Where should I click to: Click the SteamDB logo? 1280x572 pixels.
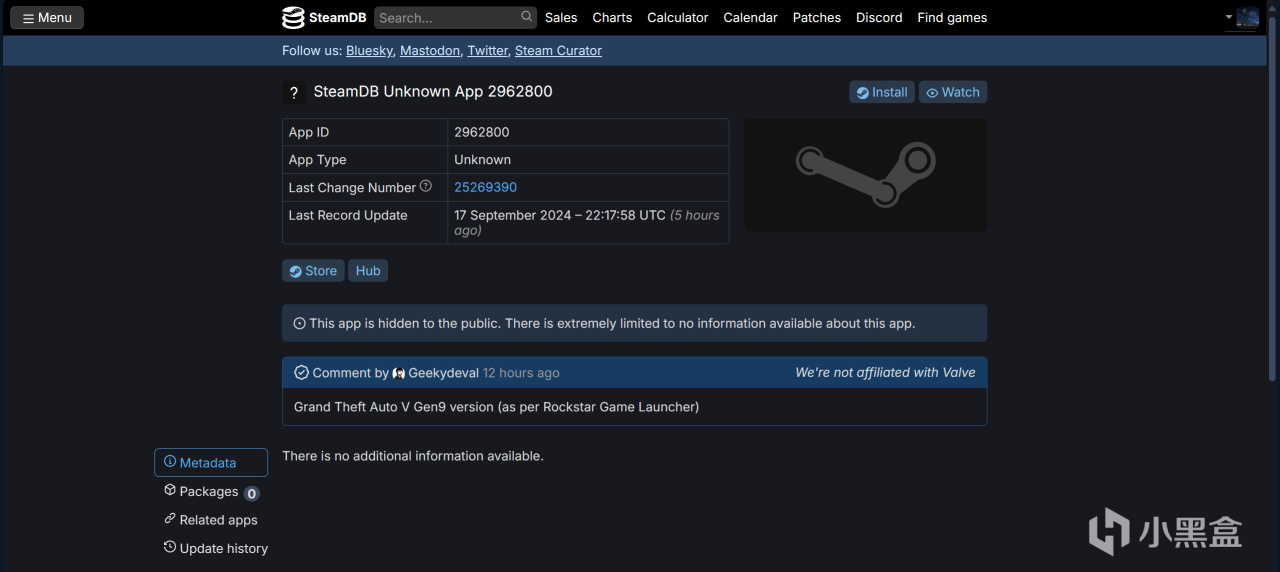coord(324,17)
